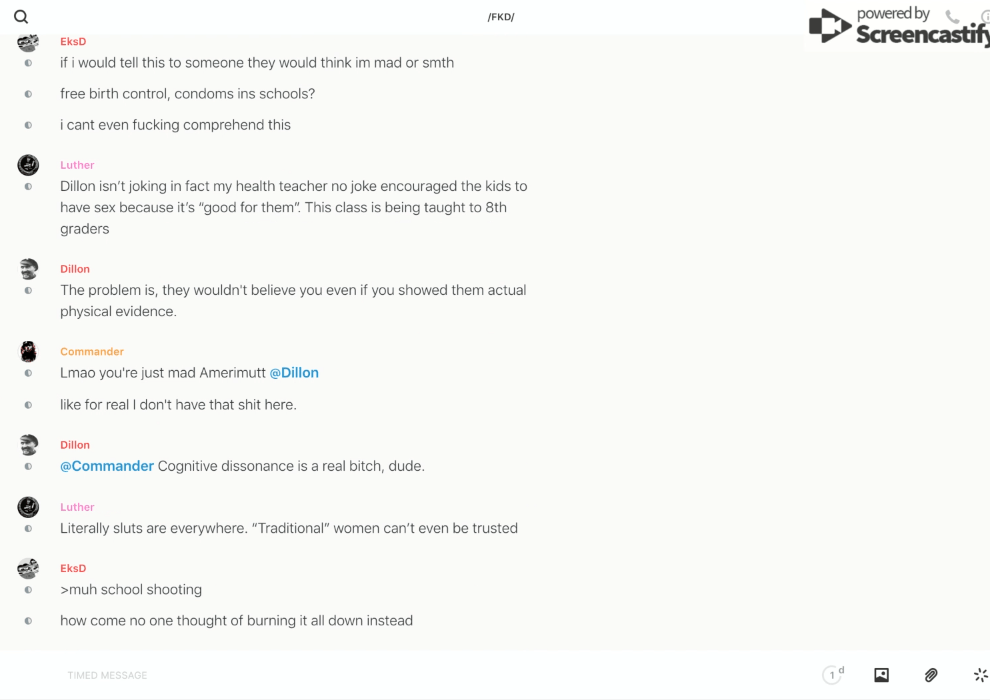Click status dot beside "how come no one" message

coord(28,621)
